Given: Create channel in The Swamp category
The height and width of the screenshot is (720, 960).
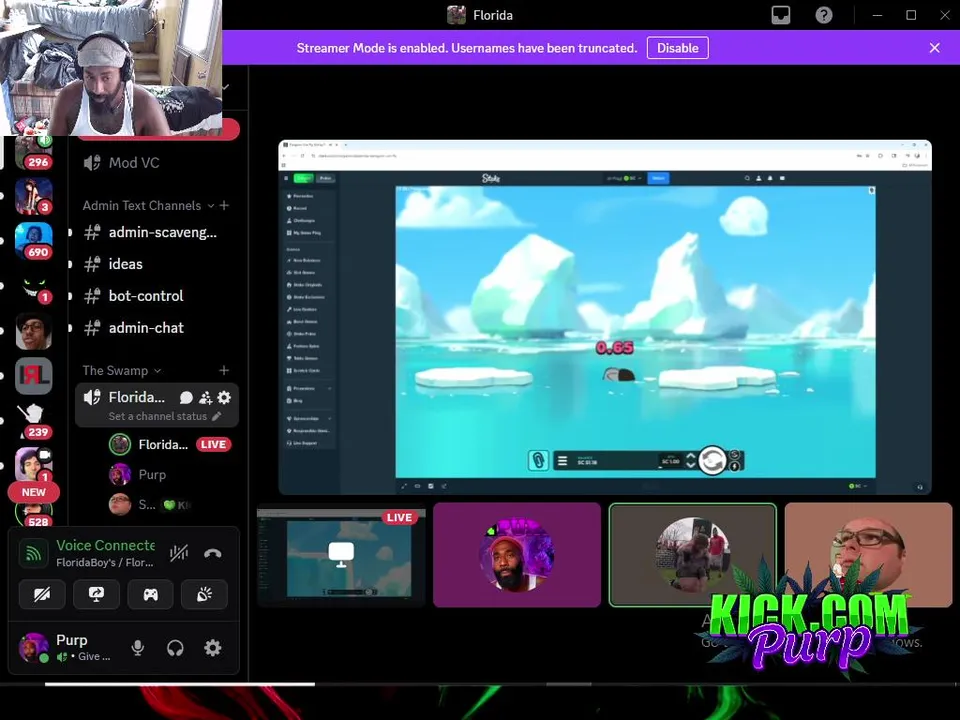Looking at the screenshot, I should (x=224, y=370).
